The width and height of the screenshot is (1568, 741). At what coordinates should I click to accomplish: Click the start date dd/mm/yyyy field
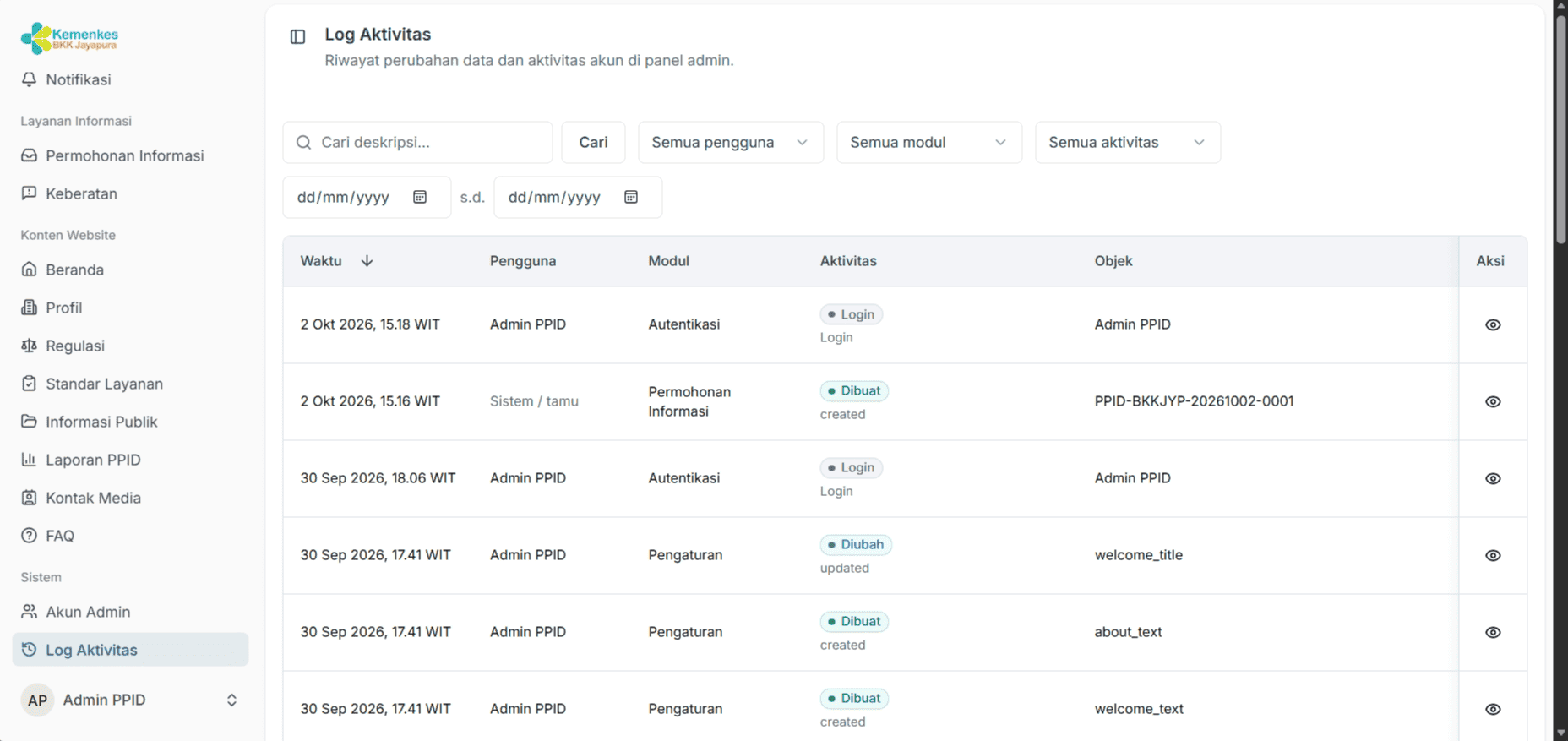[367, 197]
